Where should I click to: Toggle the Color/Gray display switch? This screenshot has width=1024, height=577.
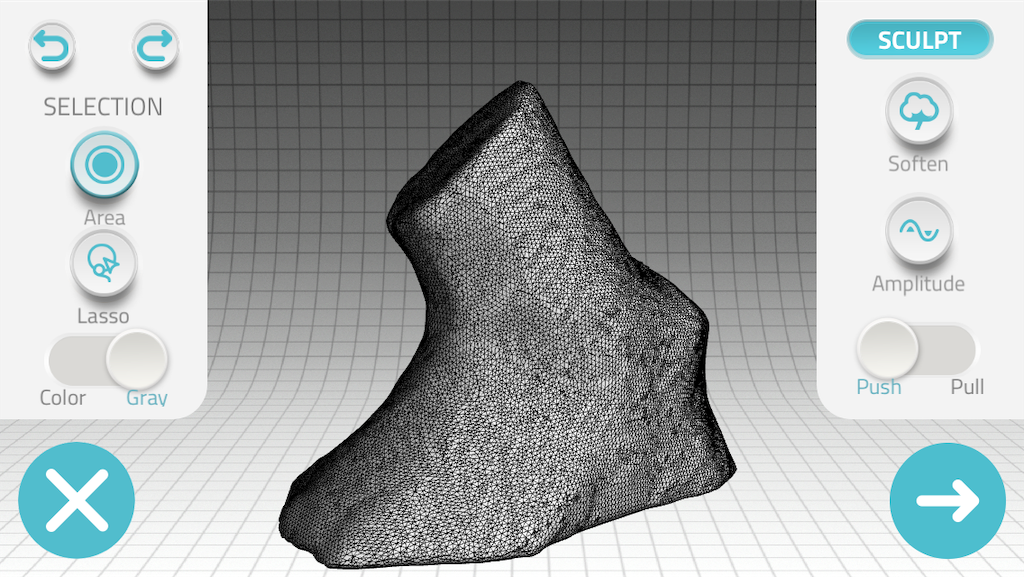click(108, 360)
